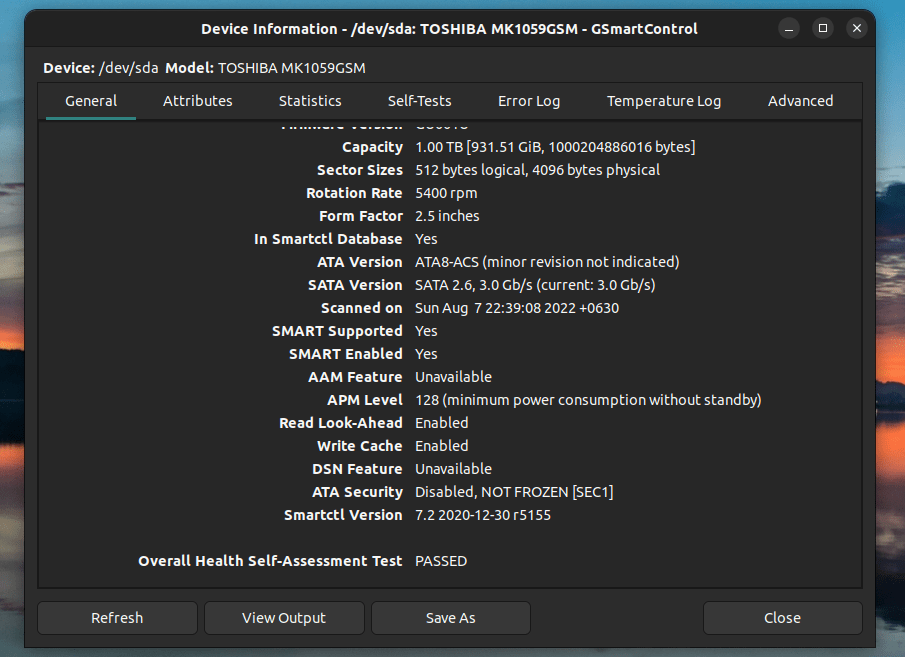Maximize the Device Information window

coord(823,29)
